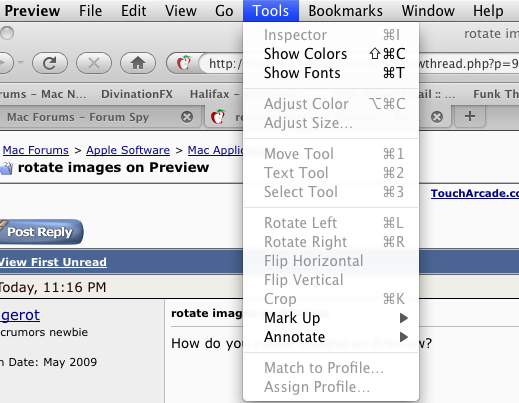Close the open Tools menu
This screenshot has width=519, height=403.
[x=271, y=11]
